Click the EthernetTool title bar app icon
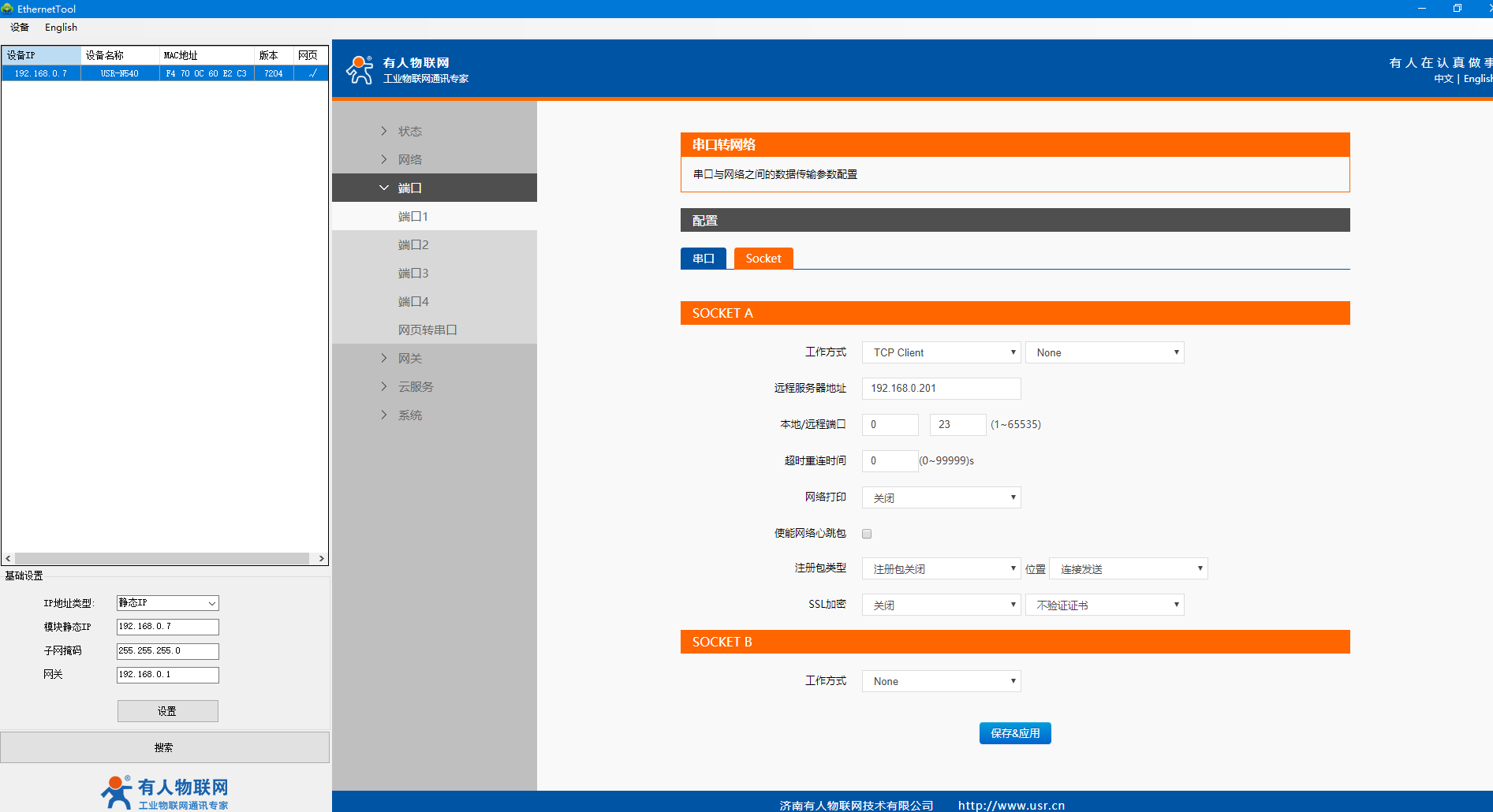 click(8, 9)
